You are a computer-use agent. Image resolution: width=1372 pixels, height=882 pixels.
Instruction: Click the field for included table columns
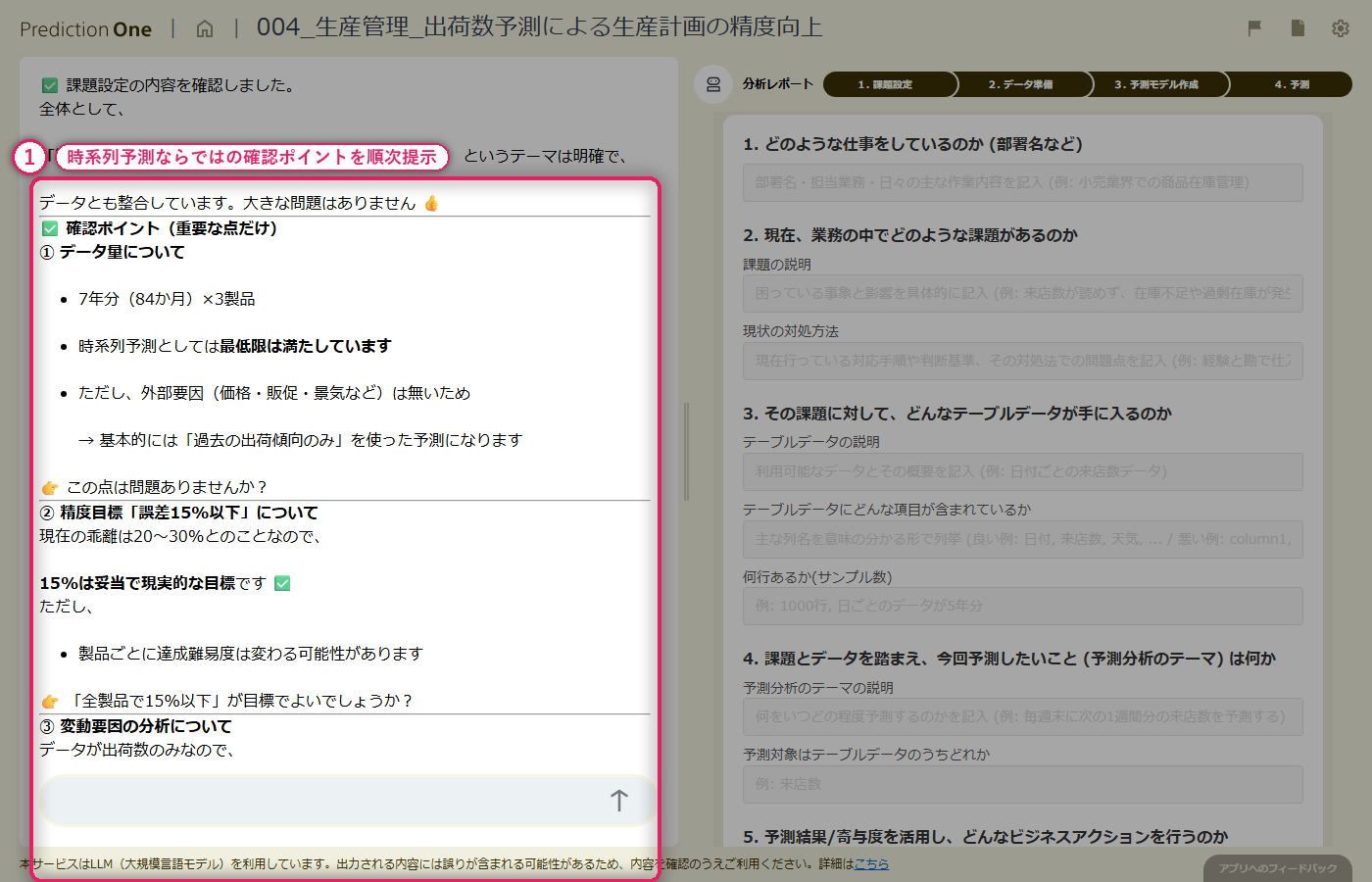pos(1023,539)
